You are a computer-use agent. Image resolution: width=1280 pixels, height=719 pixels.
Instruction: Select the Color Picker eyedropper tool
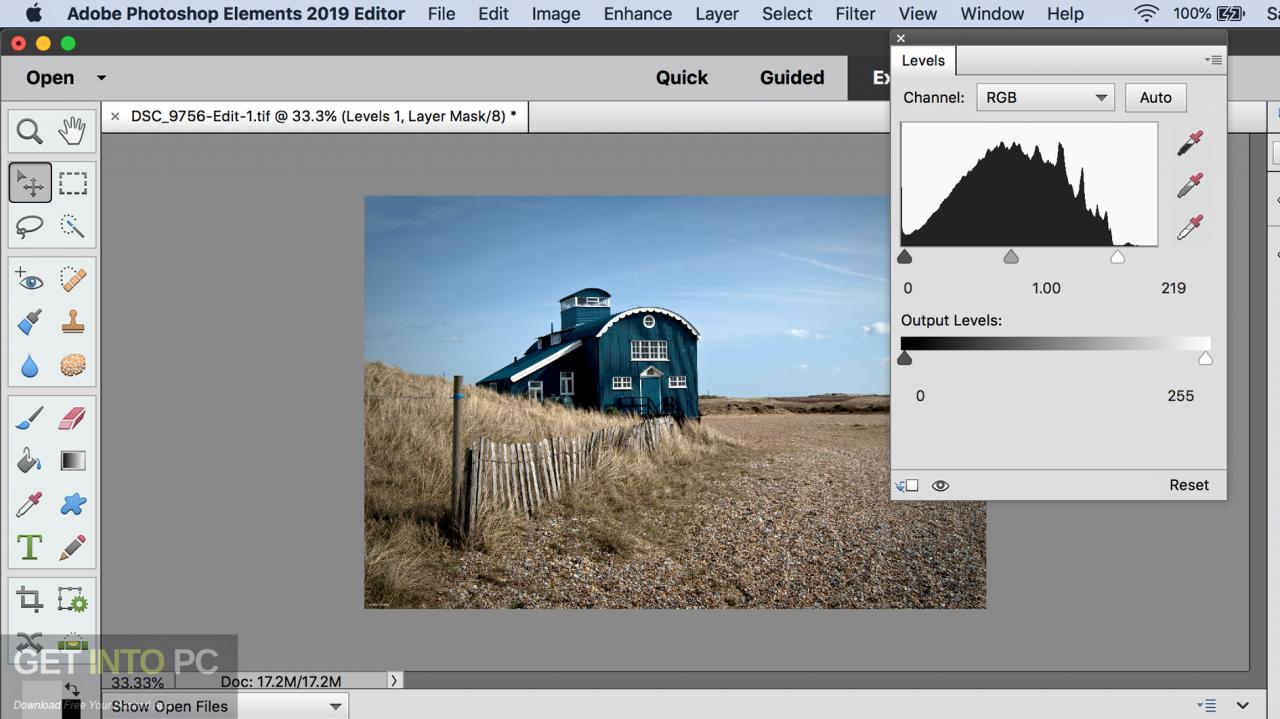[x=29, y=504]
